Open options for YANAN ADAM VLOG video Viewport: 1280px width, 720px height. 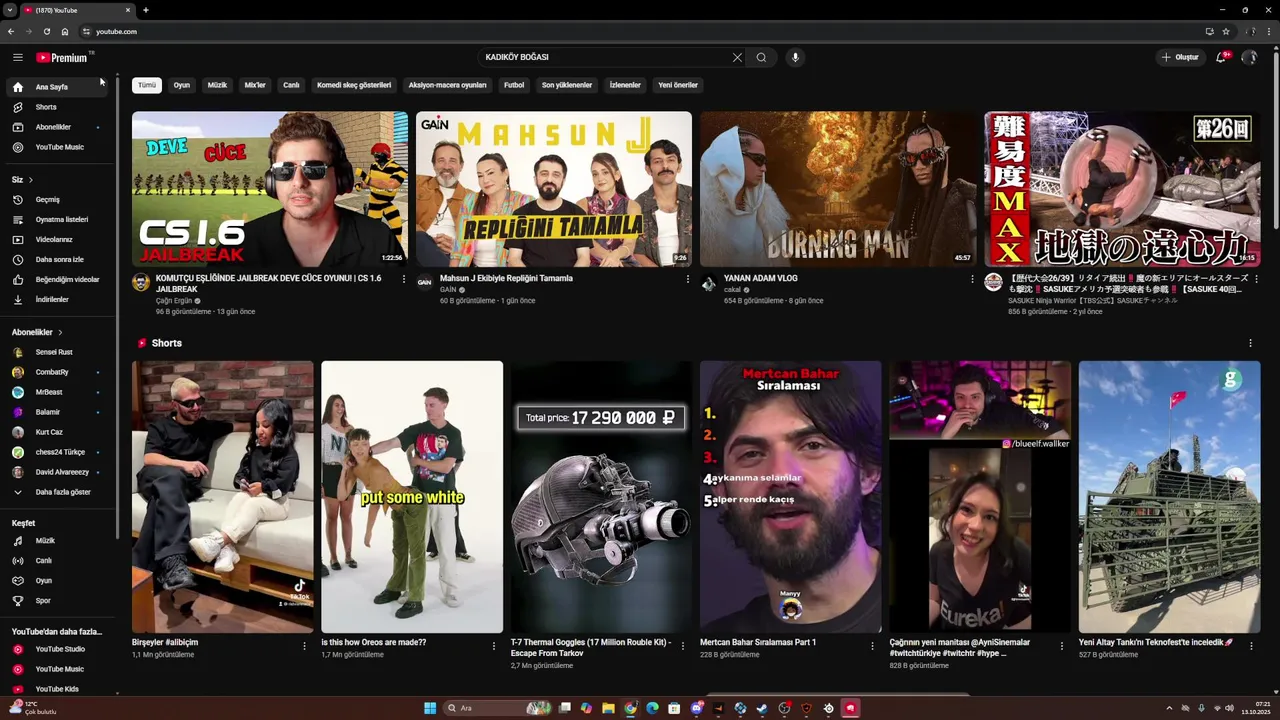pos(972,279)
